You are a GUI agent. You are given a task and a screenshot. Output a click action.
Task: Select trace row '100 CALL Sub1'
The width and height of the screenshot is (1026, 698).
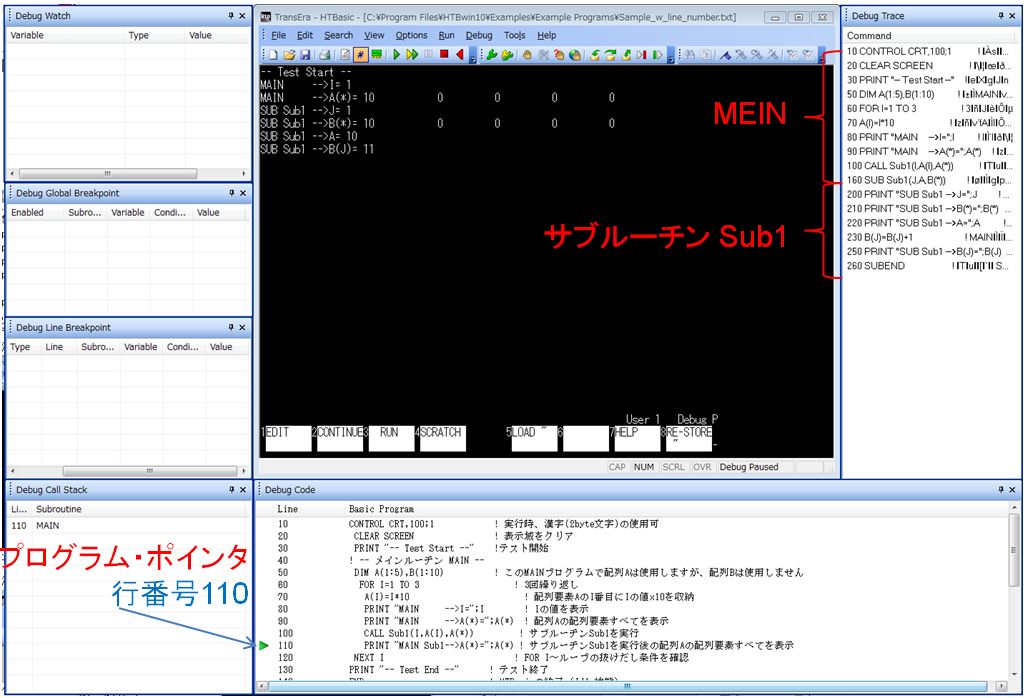pos(929,166)
